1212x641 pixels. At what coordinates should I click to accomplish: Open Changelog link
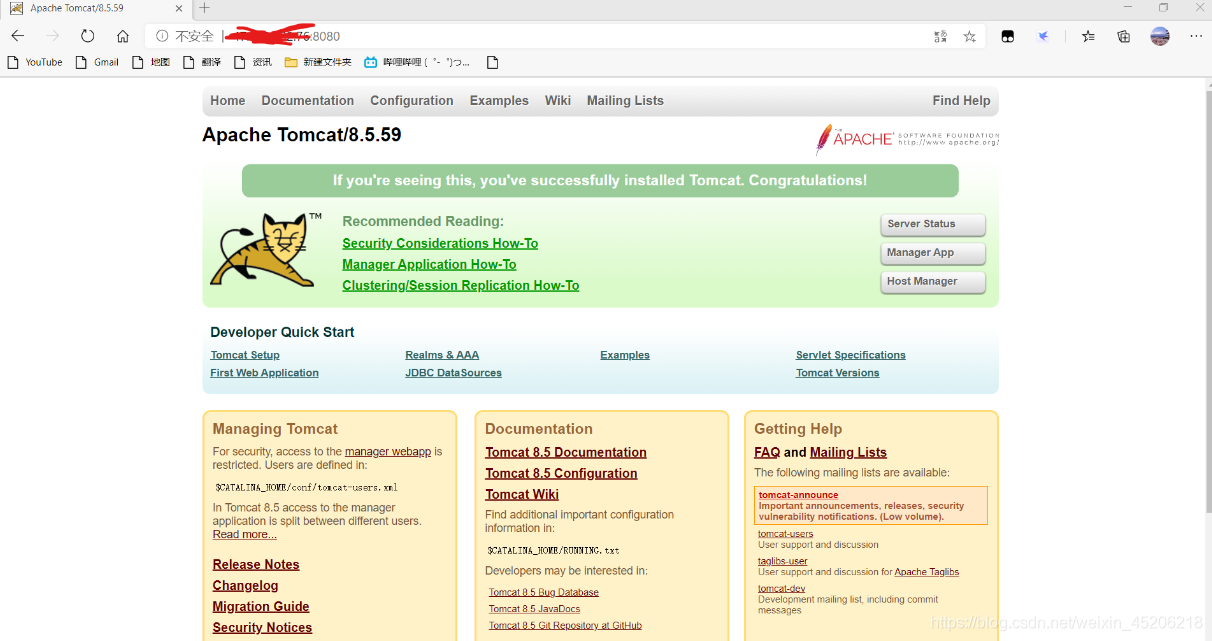point(245,586)
